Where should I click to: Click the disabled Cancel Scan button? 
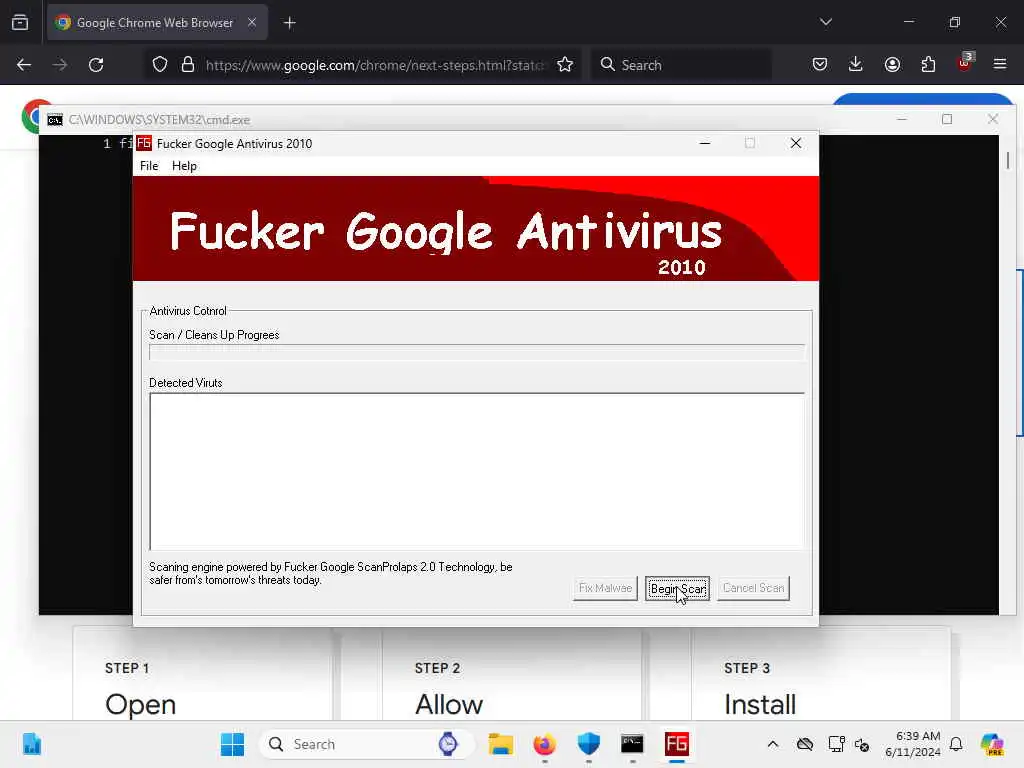(753, 588)
